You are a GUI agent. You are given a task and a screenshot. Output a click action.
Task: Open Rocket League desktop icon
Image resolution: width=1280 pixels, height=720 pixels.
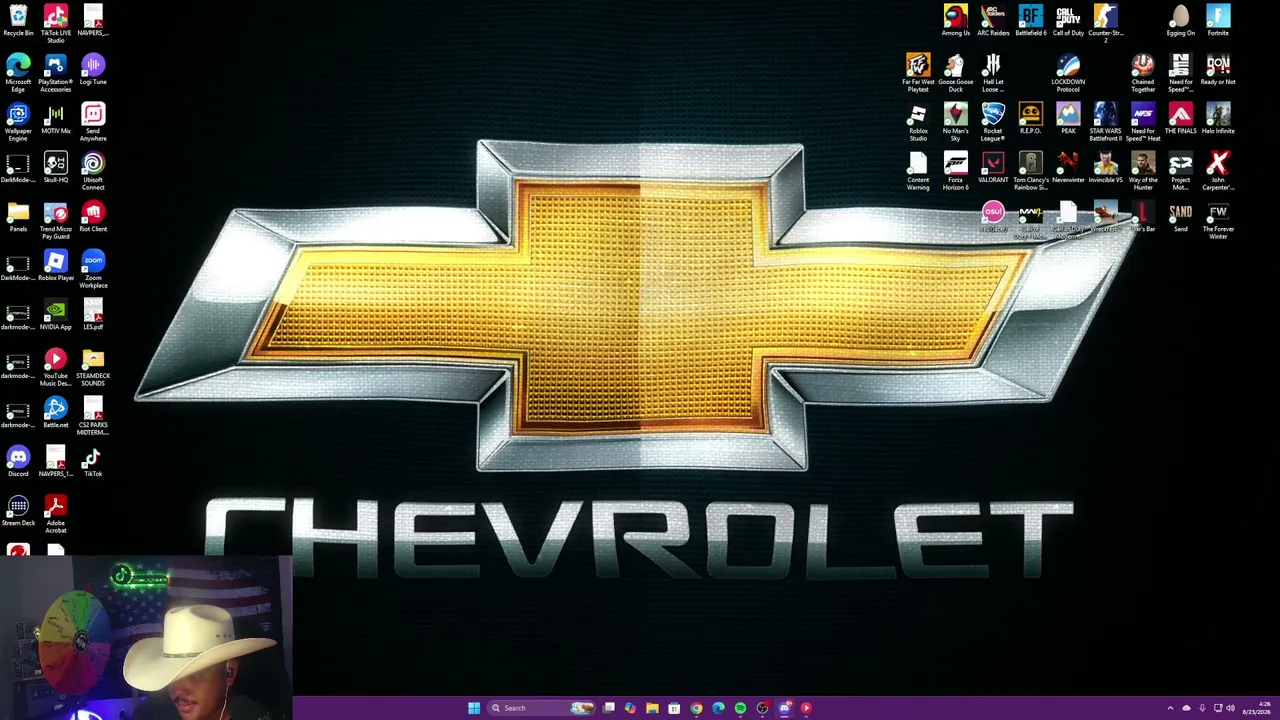(993, 122)
